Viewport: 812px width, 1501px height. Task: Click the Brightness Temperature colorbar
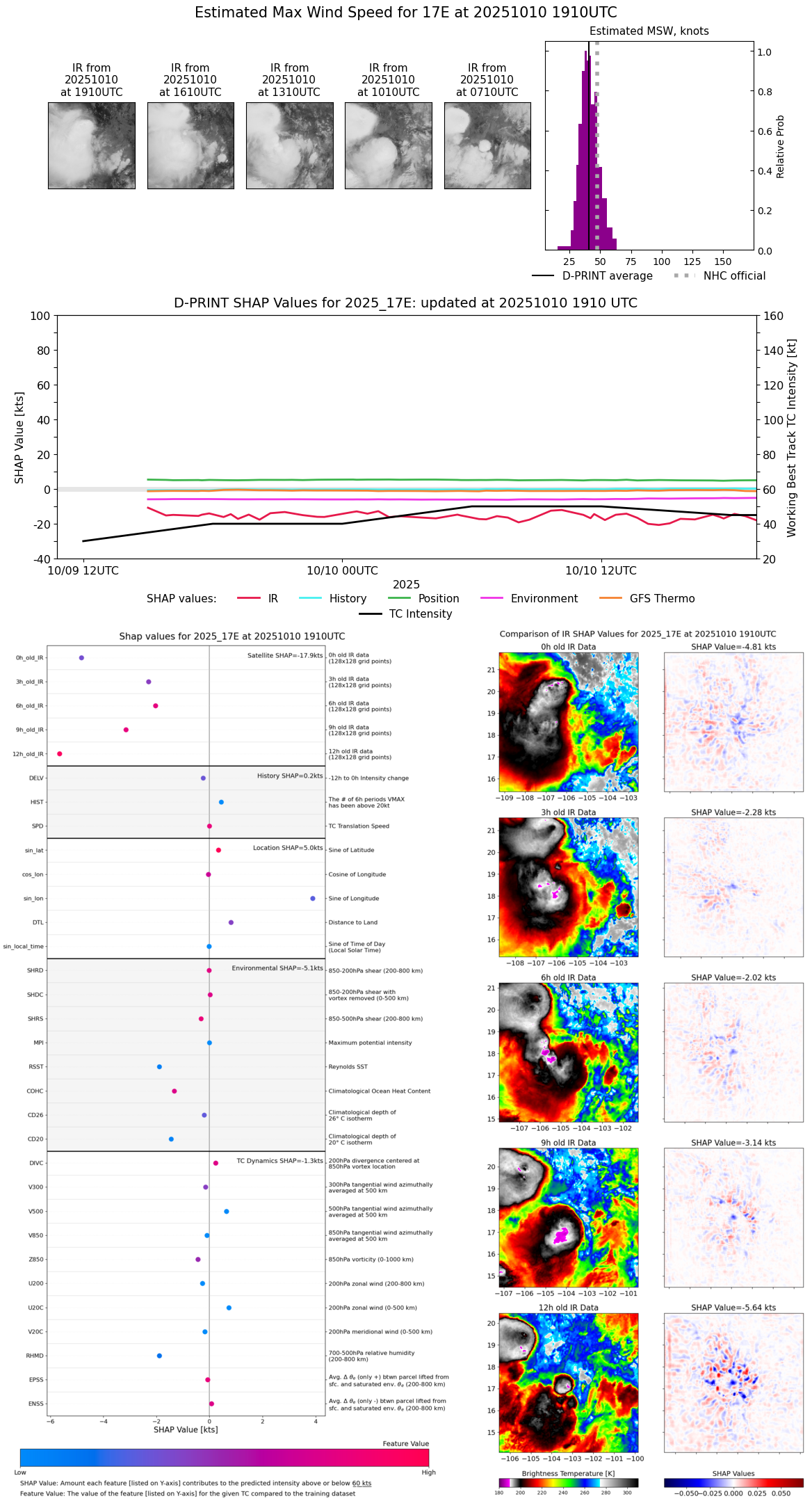pos(569,1482)
